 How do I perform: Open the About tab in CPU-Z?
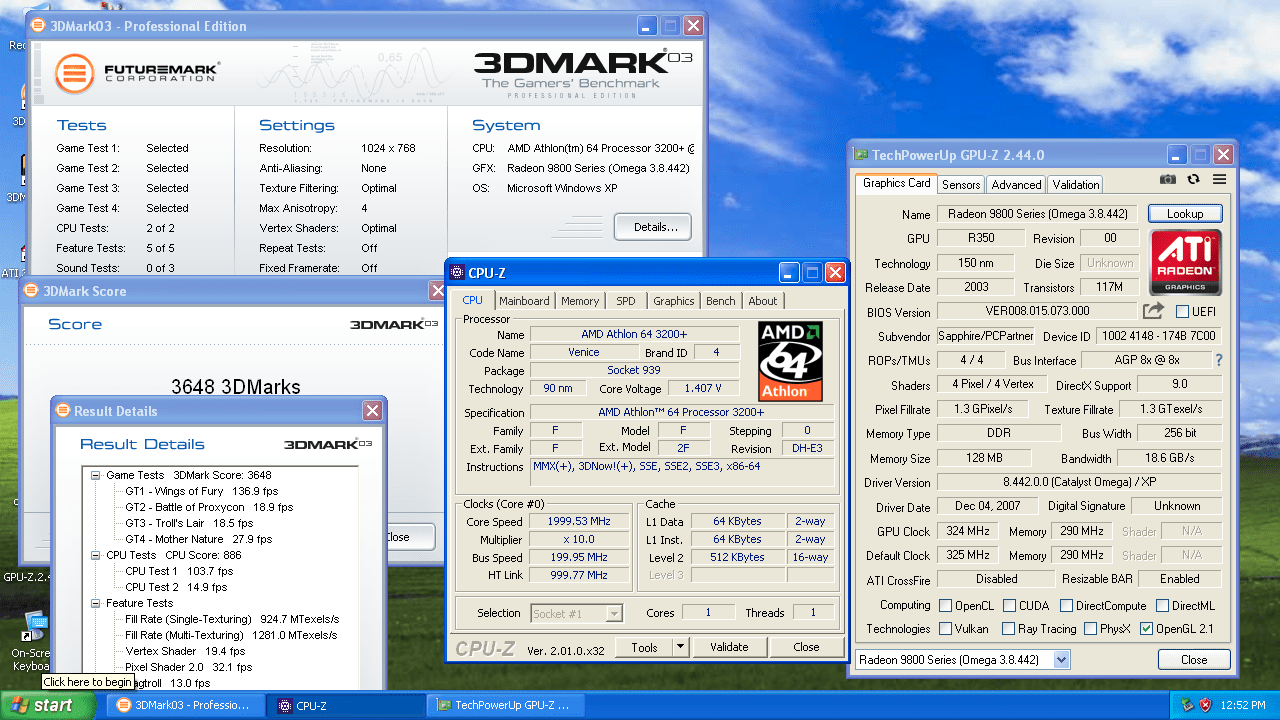(x=763, y=301)
